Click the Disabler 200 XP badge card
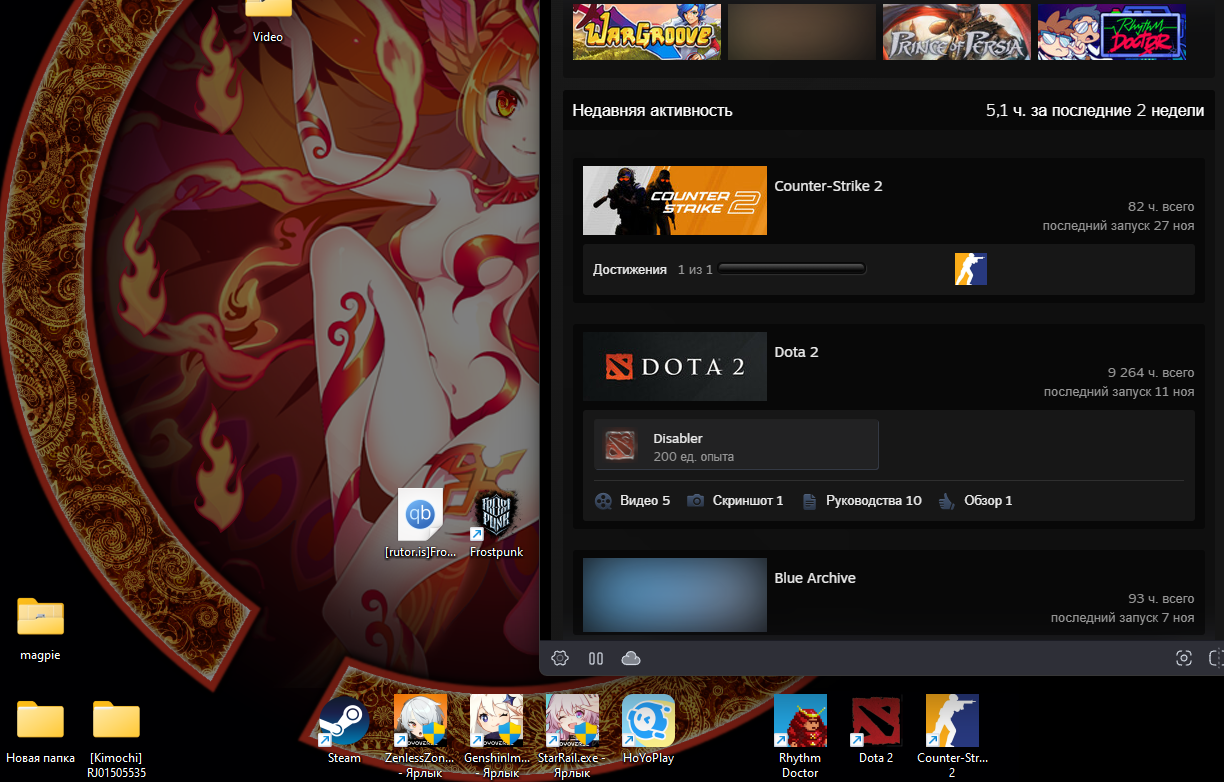 pyautogui.click(x=736, y=445)
